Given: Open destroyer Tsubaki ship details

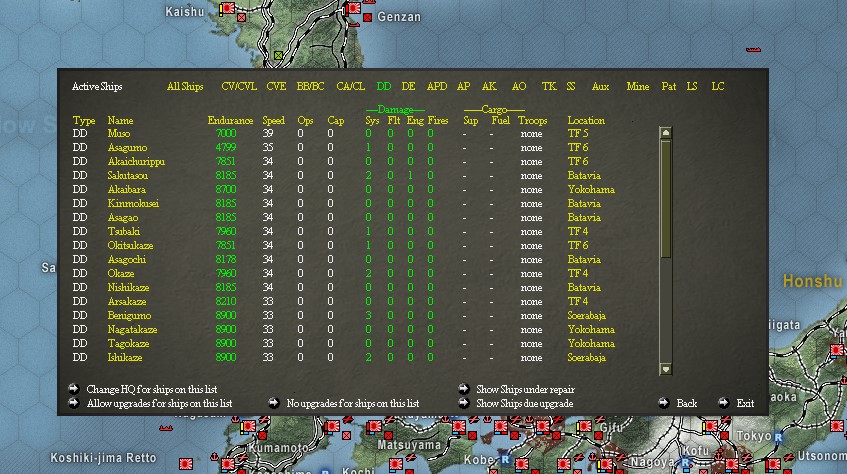Looking at the screenshot, I should pyautogui.click(x=124, y=231).
